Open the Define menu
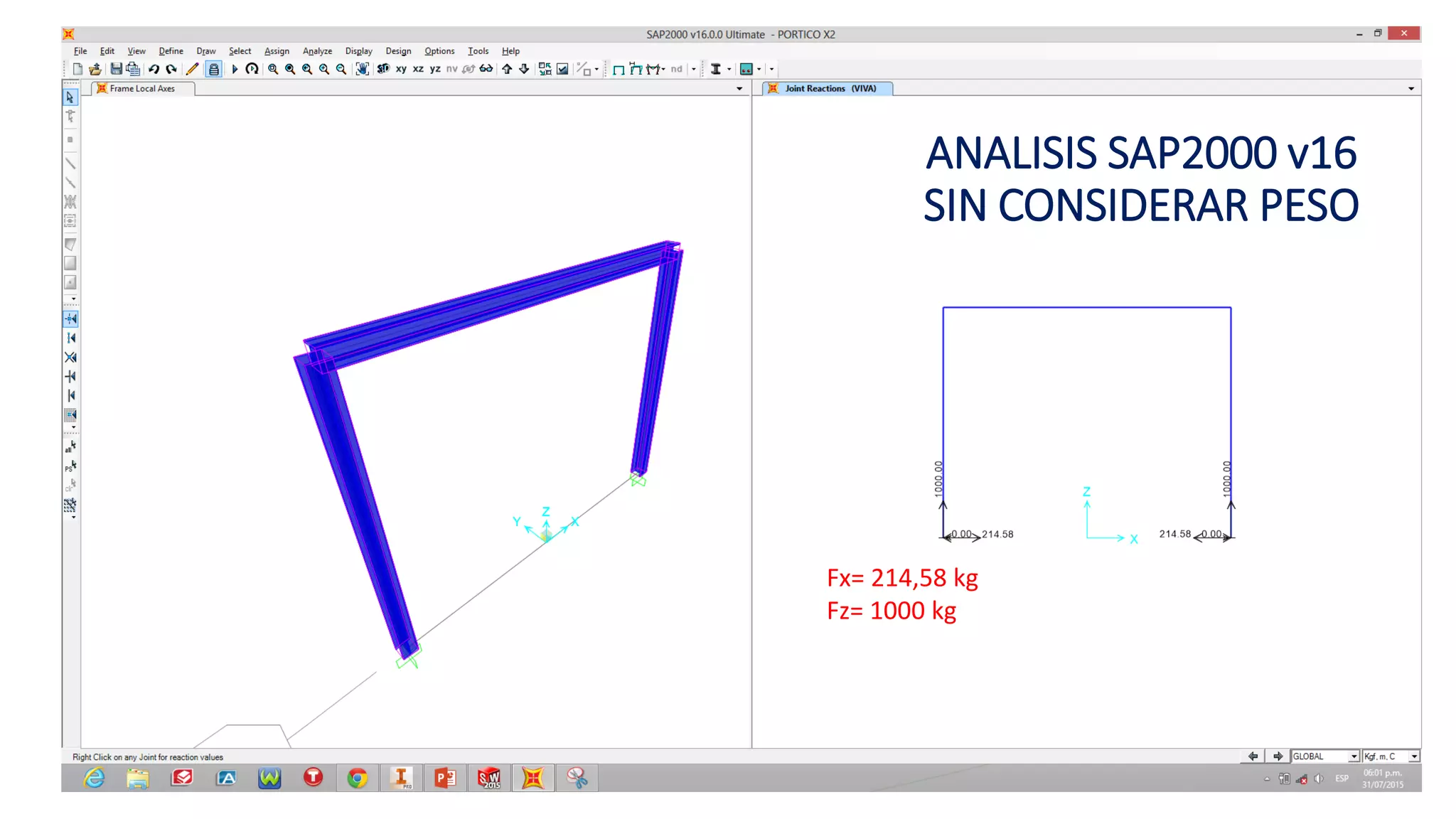The height and width of the screenshot is (819, 1456). click(x=171, y=51)
